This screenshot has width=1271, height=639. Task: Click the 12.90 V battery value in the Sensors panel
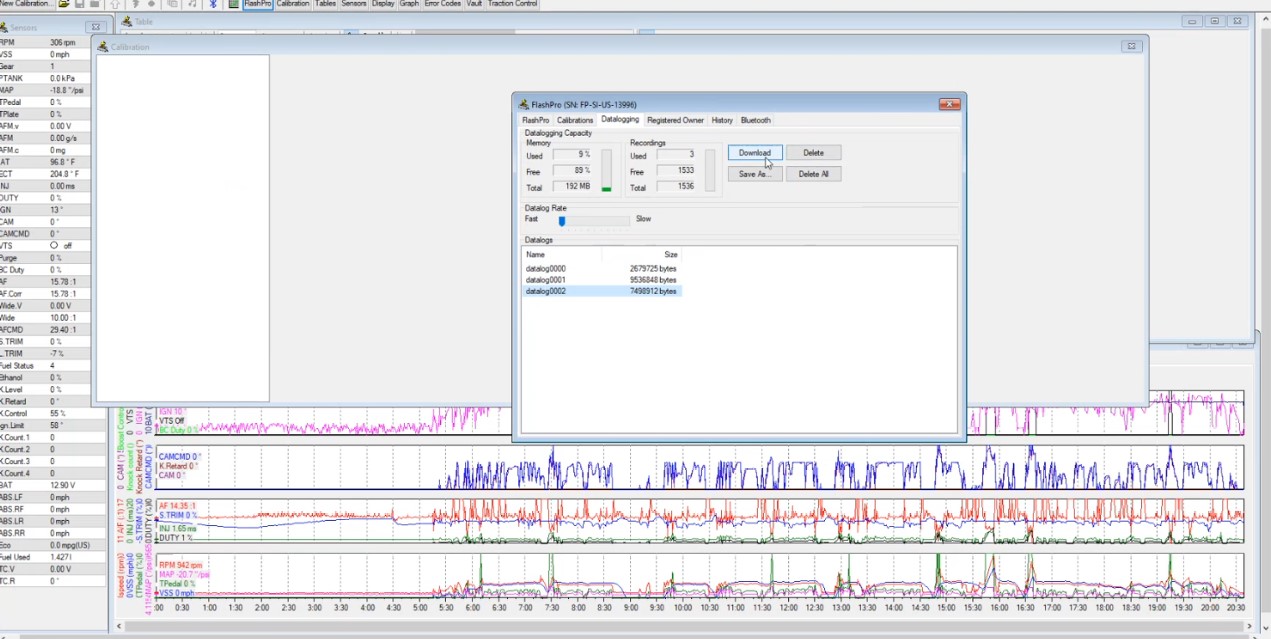tap(62, 485)
